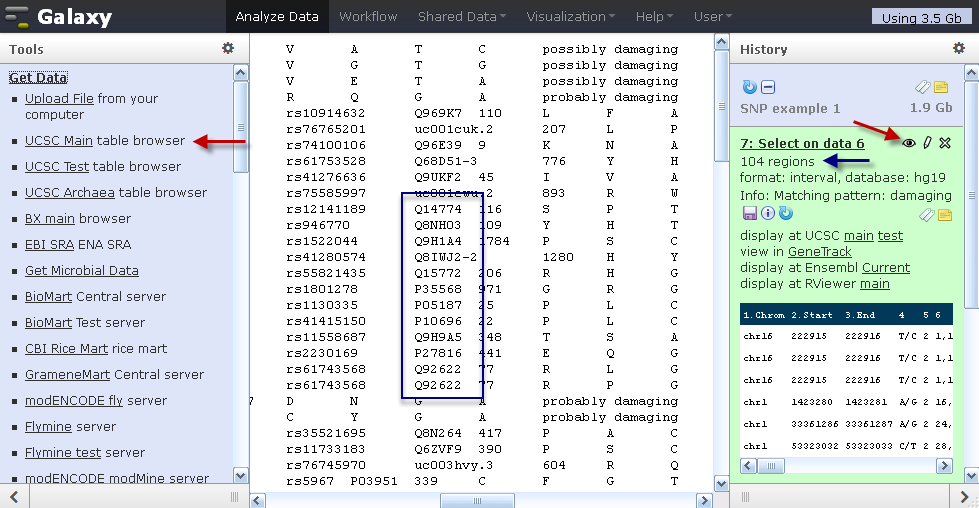Display dataset at Ensembl Current

click(x=886, y=268)
